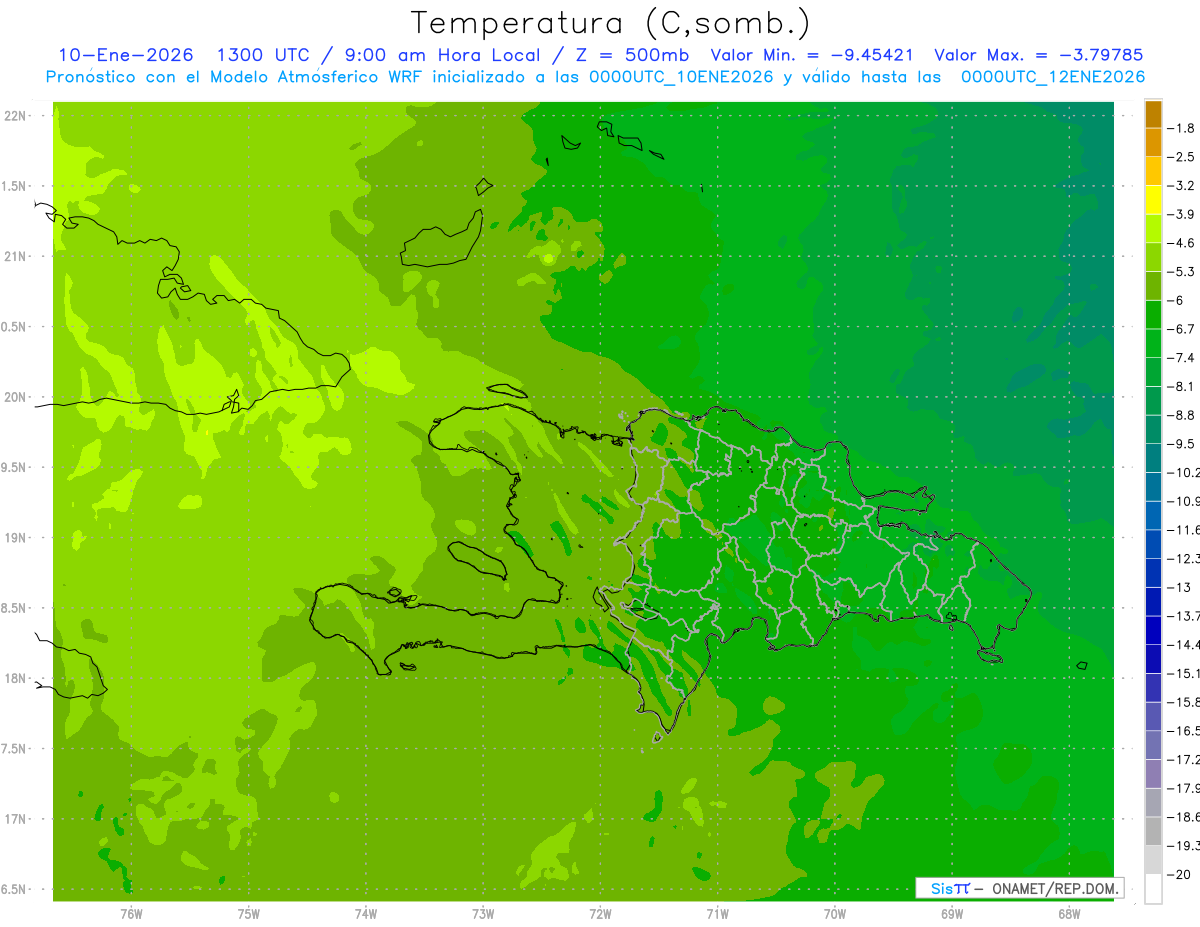Click the "-1.8" colorbar label
Image resolution: width=1200 pixels, height=927 pixels.
coord(1180,128)
